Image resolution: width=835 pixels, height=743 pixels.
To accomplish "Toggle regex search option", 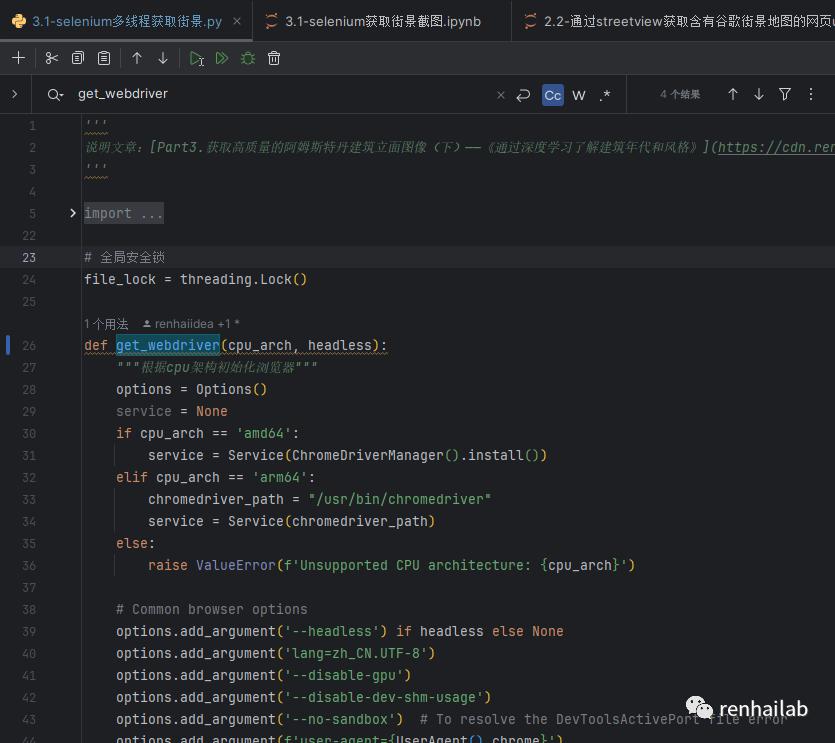I will 605,95.
